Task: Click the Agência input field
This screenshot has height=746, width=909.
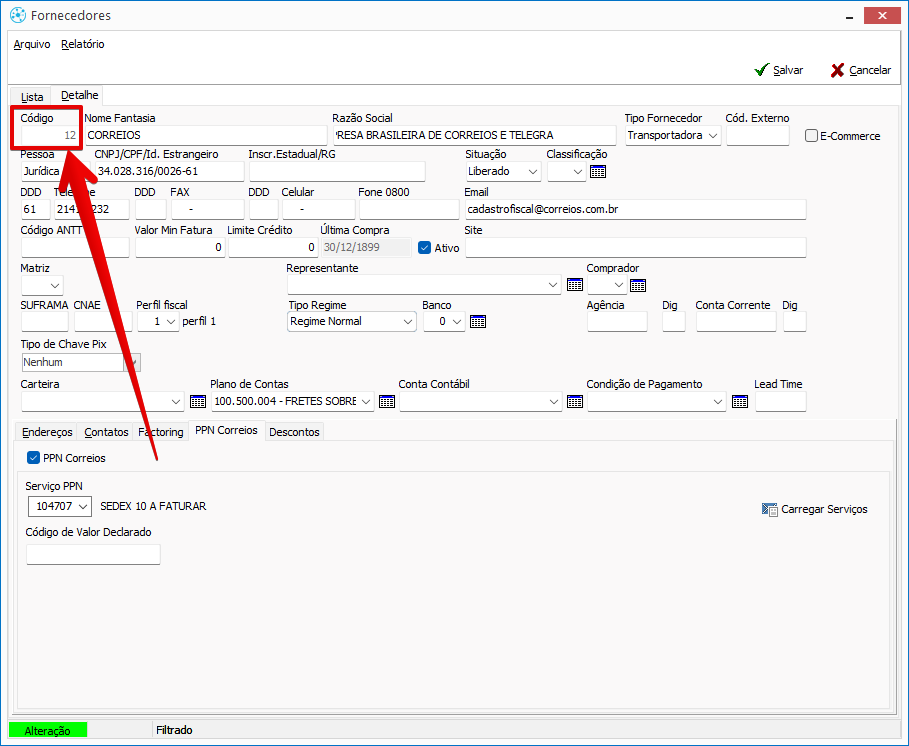Action: (x=617, y=322)
